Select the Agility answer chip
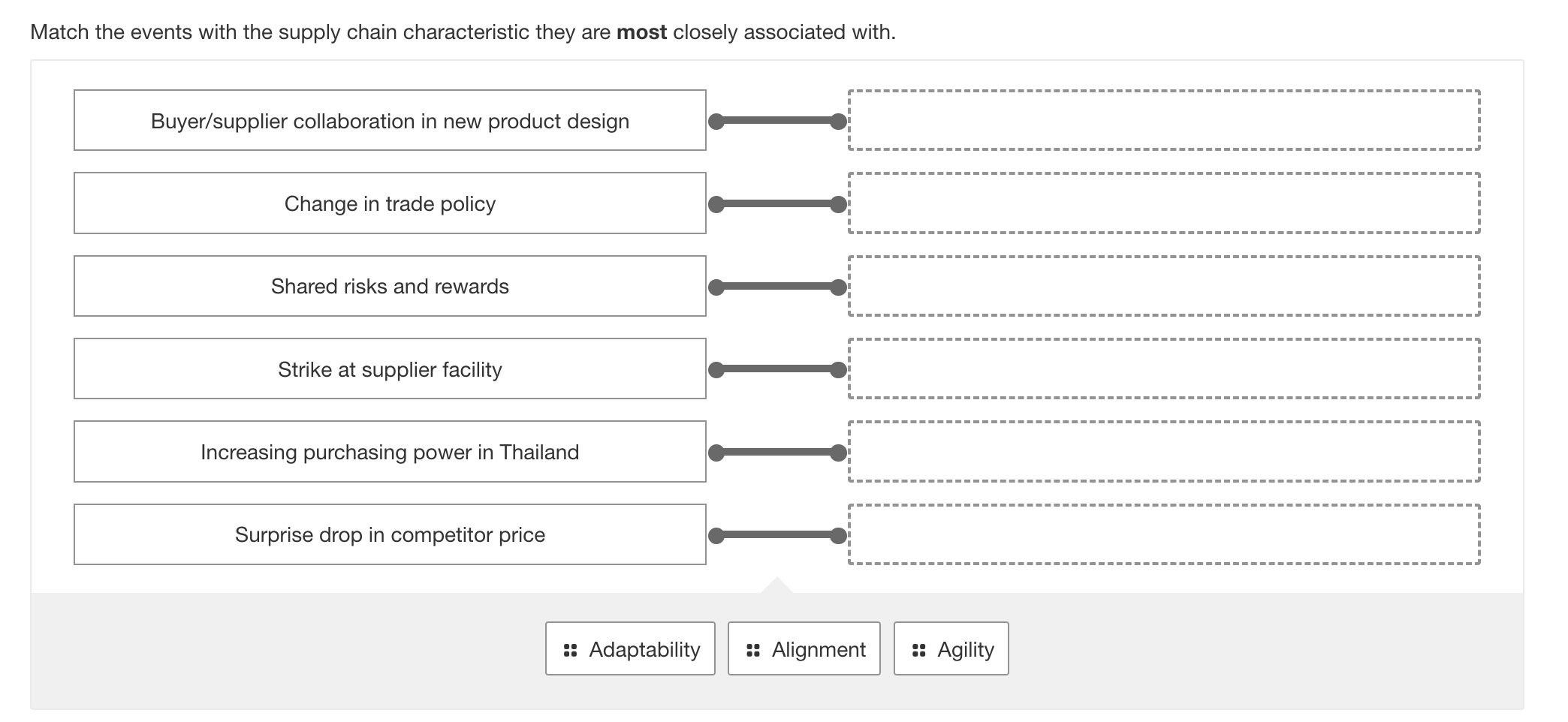Image resolution: width=1568 pixels, height=722 pixels. tap(951, 648)
